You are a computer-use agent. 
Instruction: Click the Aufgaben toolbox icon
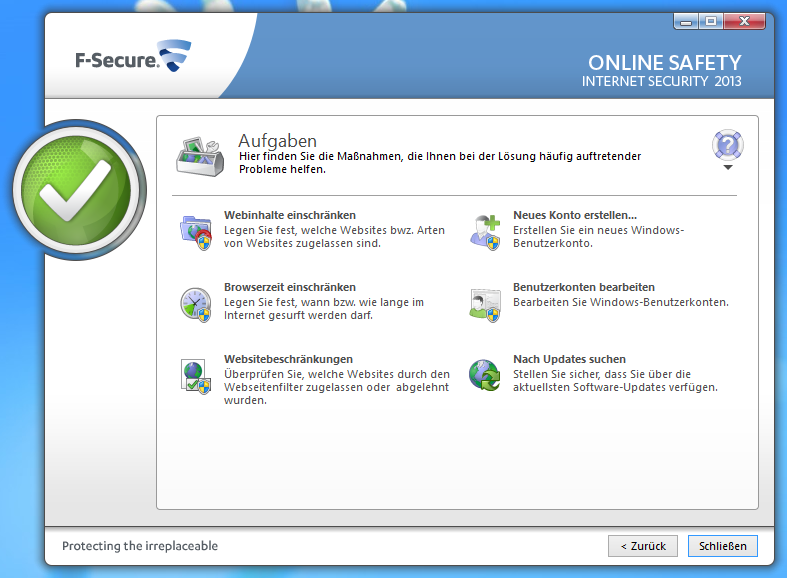tap(200, 156)
